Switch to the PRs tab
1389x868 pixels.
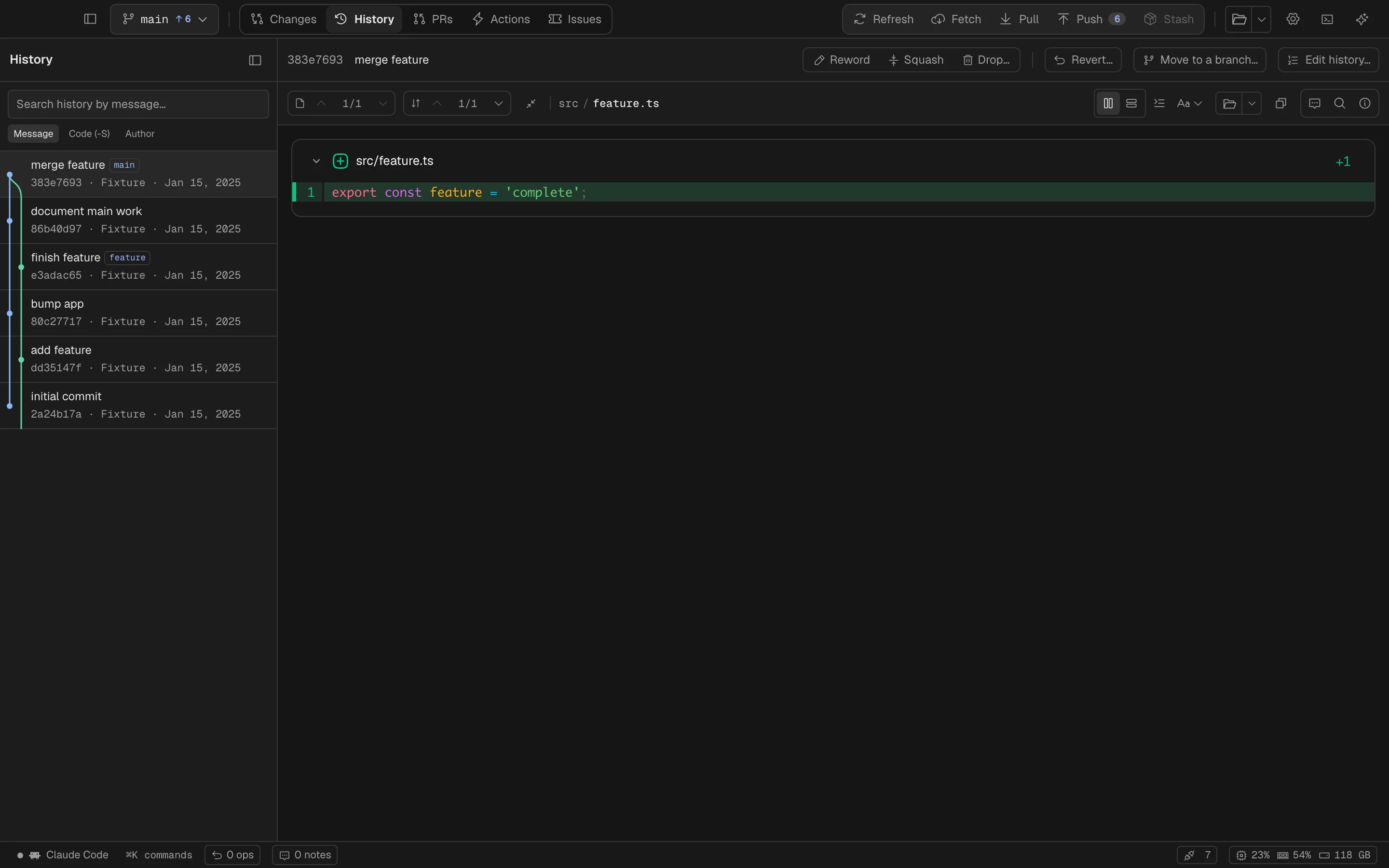point(434,19)
